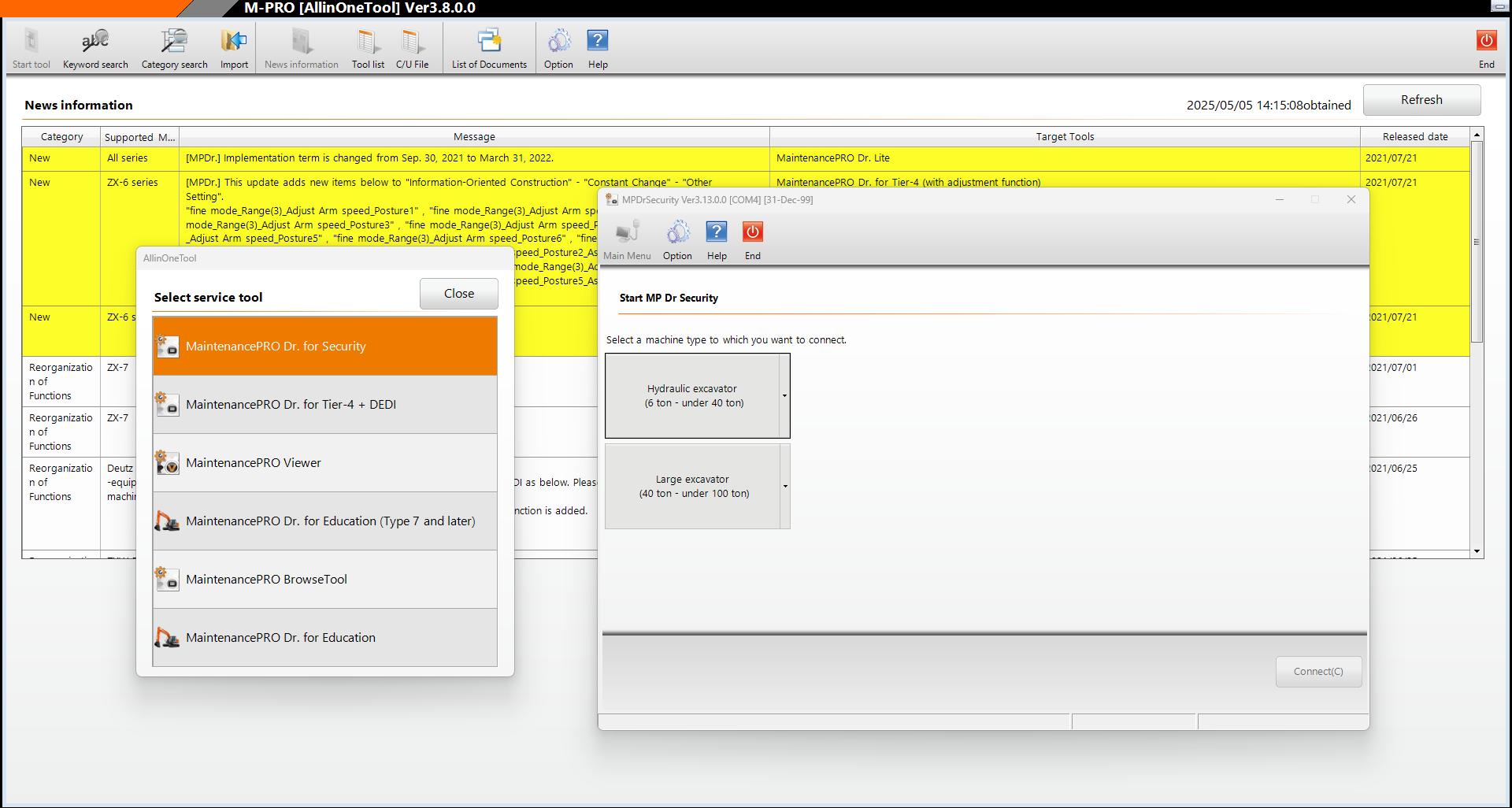Sort by the Message column header
1512x808 pixels.
pos(474,136)
